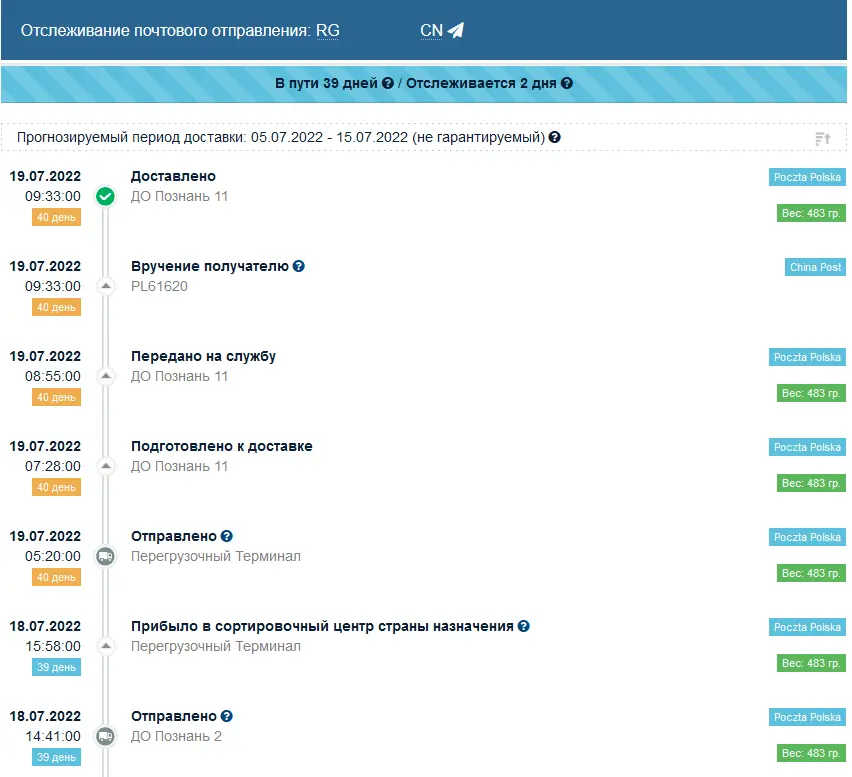The width and height of the screenshot is (852, 777).
Task: Click 'Вес: 483 гр.' label on 'Доставлено' row
Action: (811, 213)
